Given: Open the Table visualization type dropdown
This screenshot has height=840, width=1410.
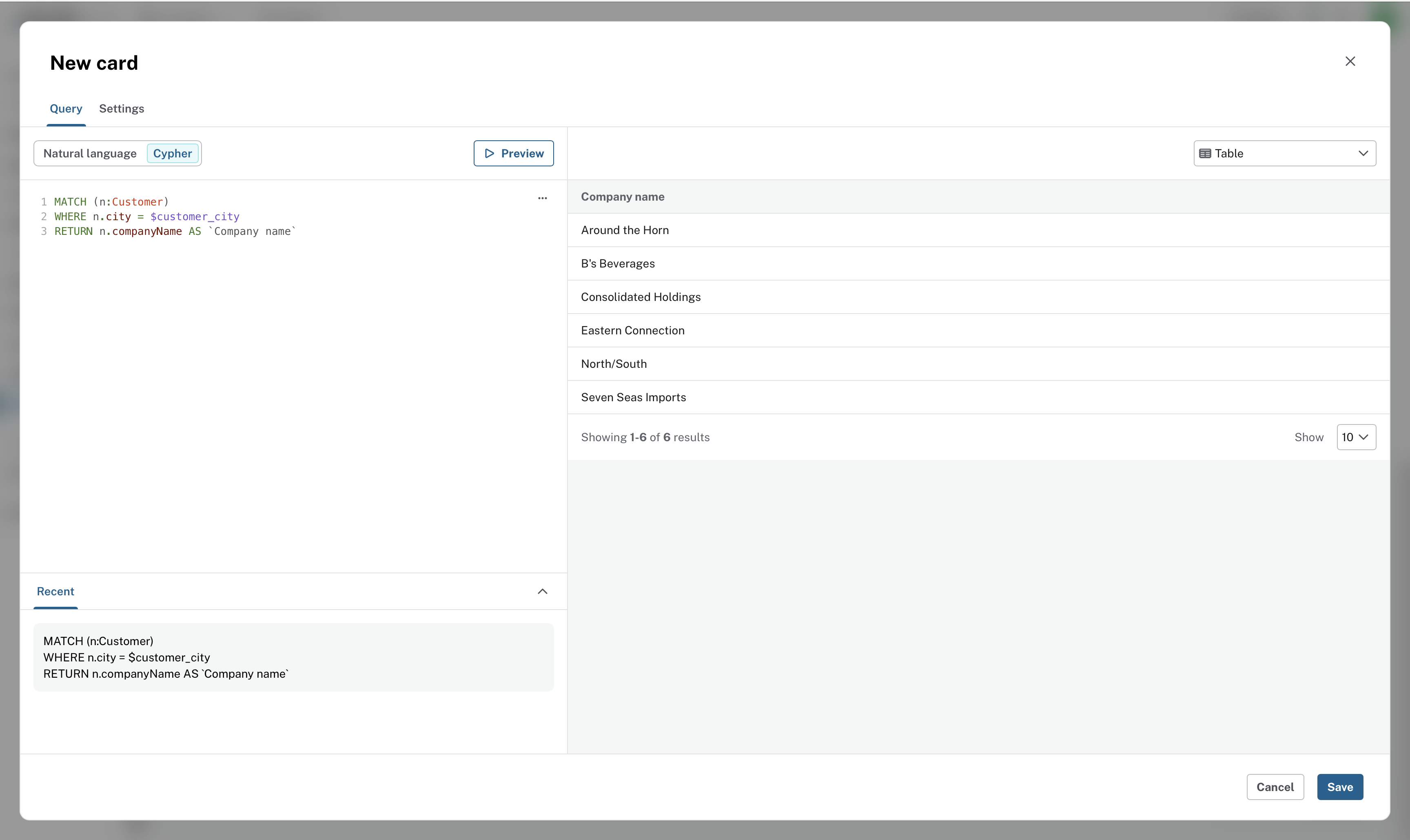Looking at the screenshot, I should (1284, 153).
